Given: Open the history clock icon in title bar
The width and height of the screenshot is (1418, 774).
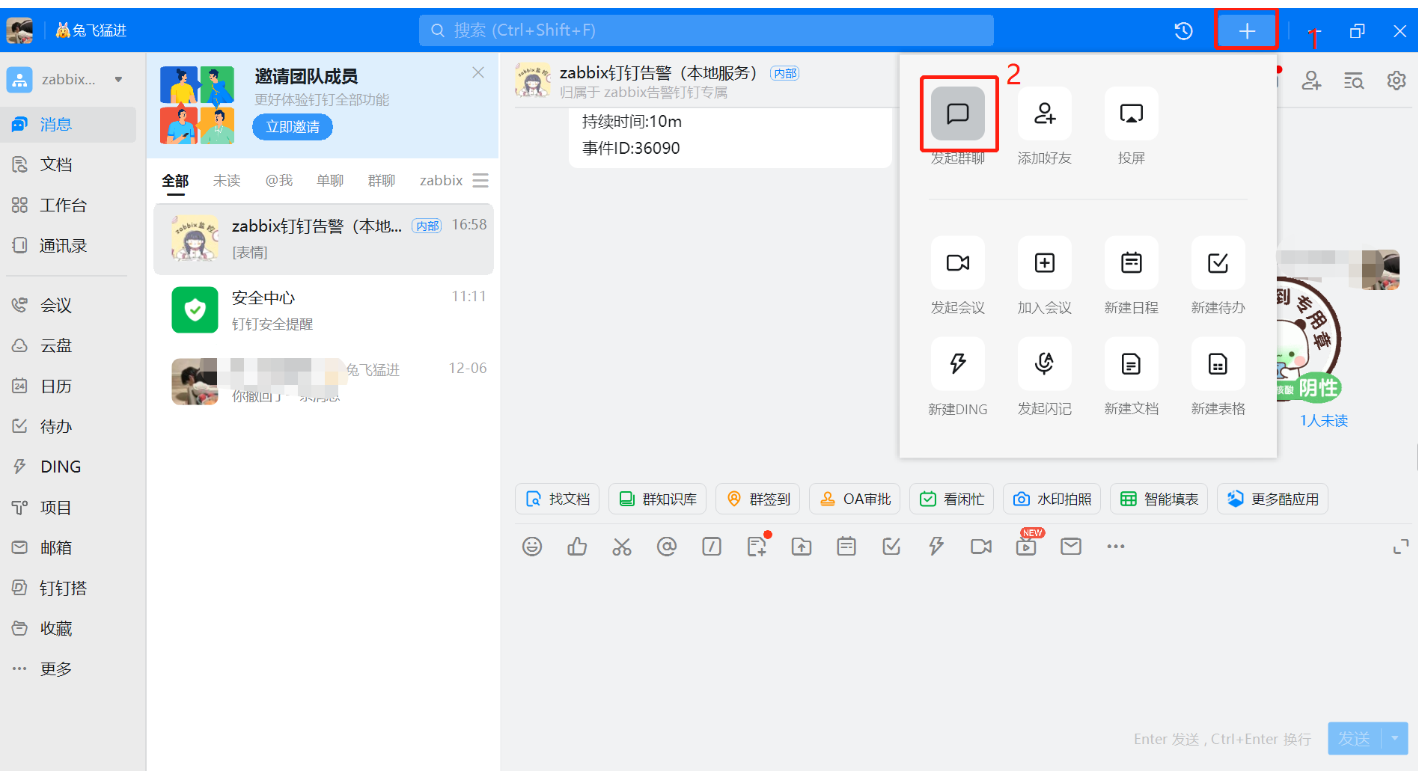Looking at the screenshot, I should tap(1184, 31).
